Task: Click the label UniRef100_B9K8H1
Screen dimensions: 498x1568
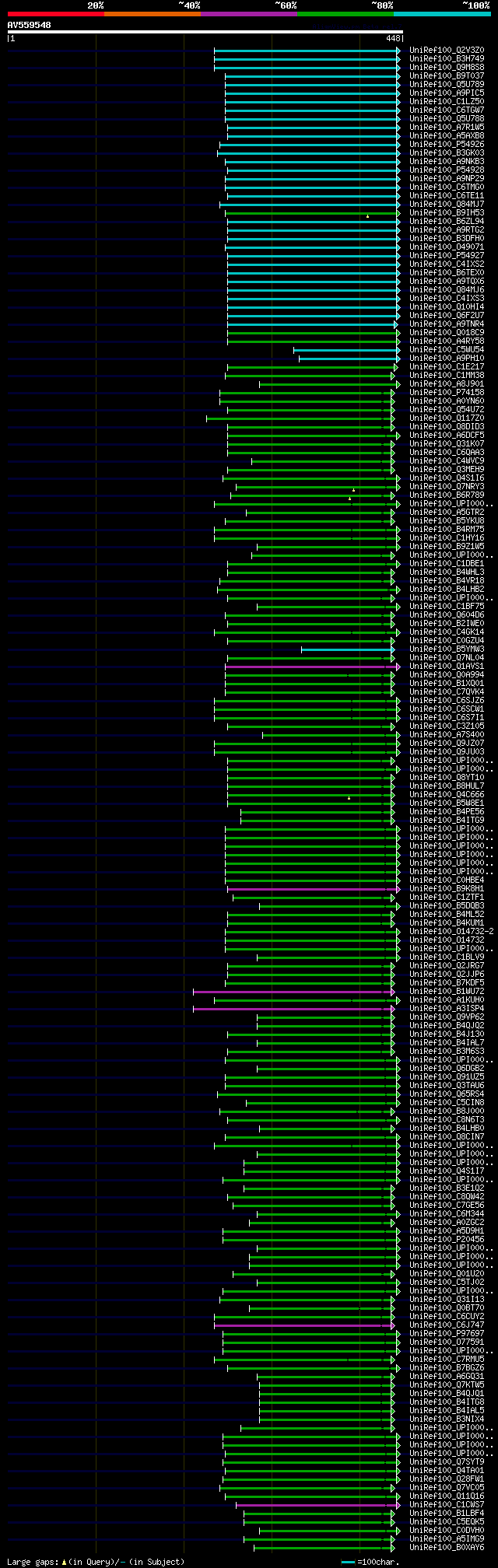Action: (x=447, y=889)
